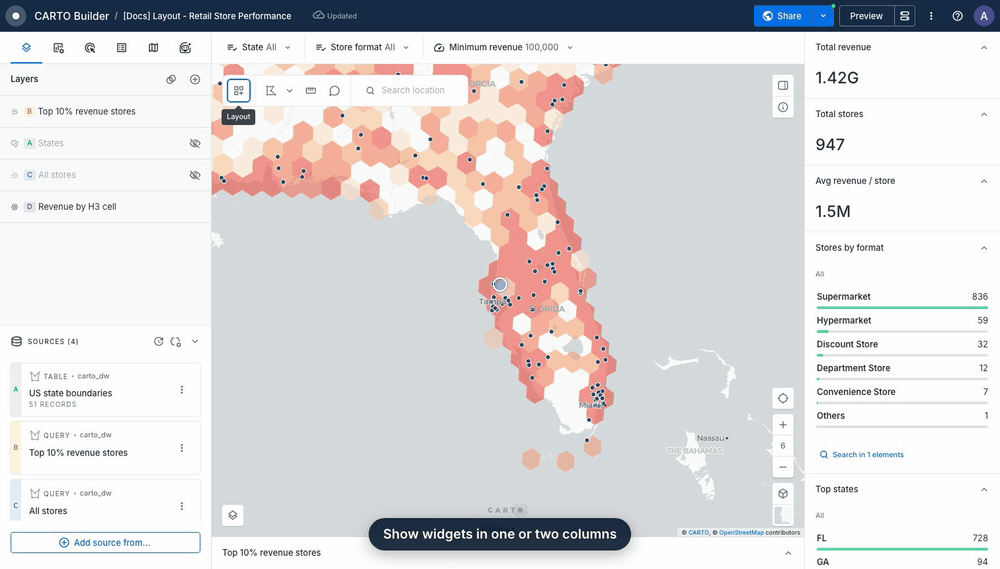
Task: Select the Department Store category row
Action: [x=902, y=371]
